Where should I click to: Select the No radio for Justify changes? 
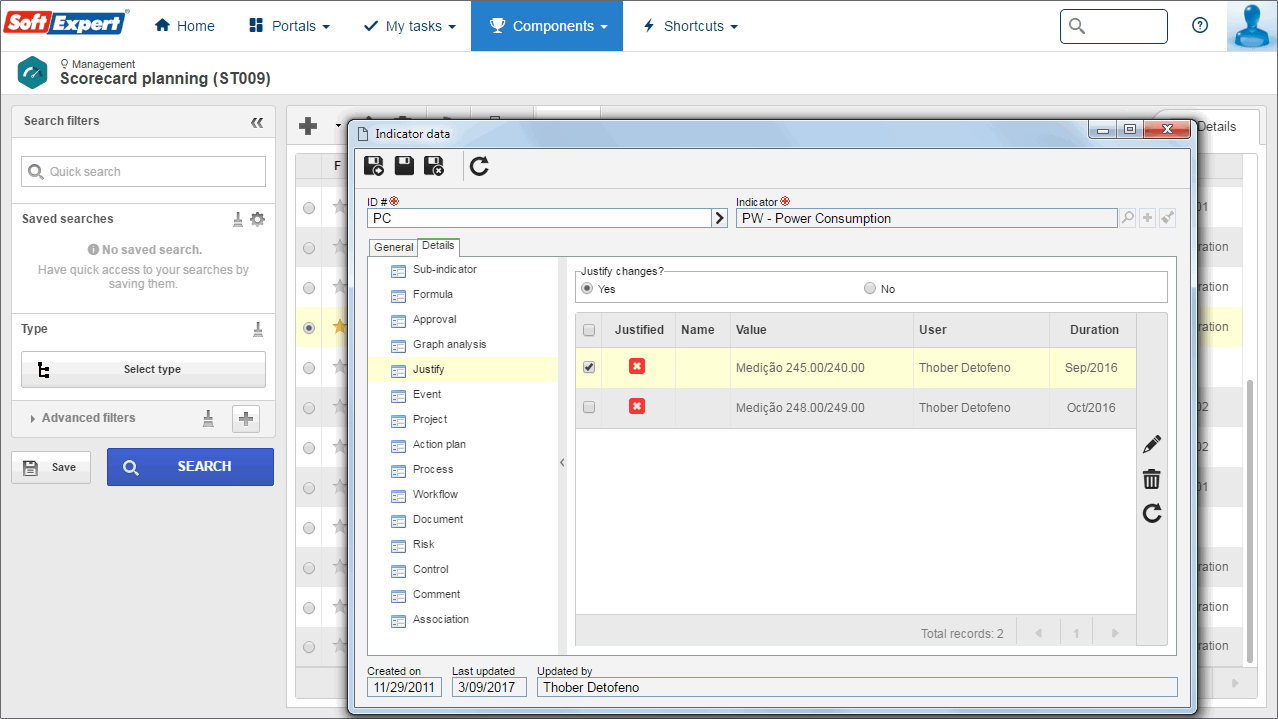tap(870, 289)
